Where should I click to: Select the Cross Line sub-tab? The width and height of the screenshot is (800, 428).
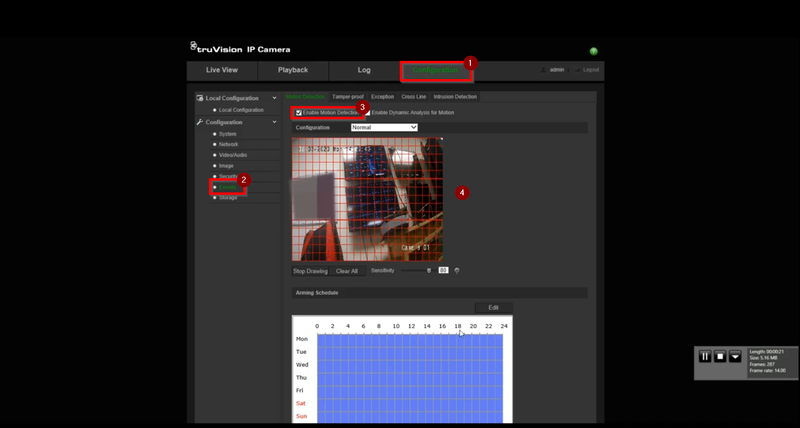(x=414, y=97)
